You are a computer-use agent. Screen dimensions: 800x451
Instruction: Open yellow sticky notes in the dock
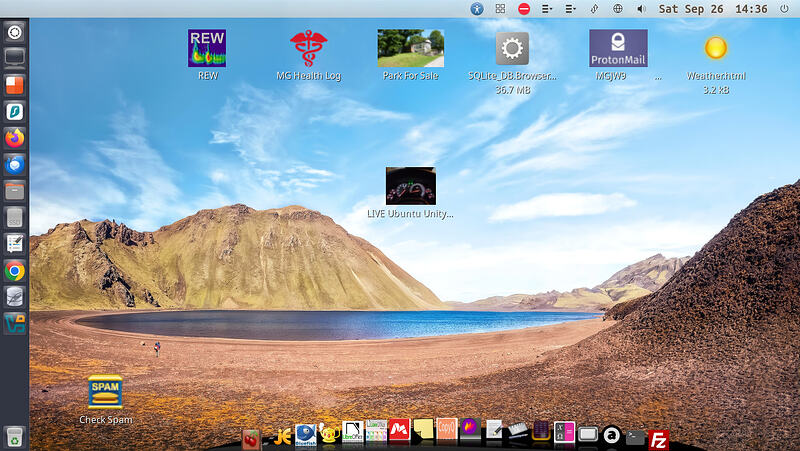pyautogui.click(x=423, y=429)
